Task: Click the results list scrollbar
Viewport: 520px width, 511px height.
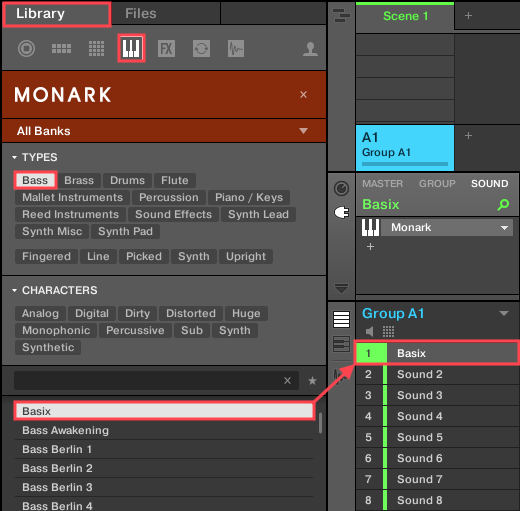Action: point(320,423)
